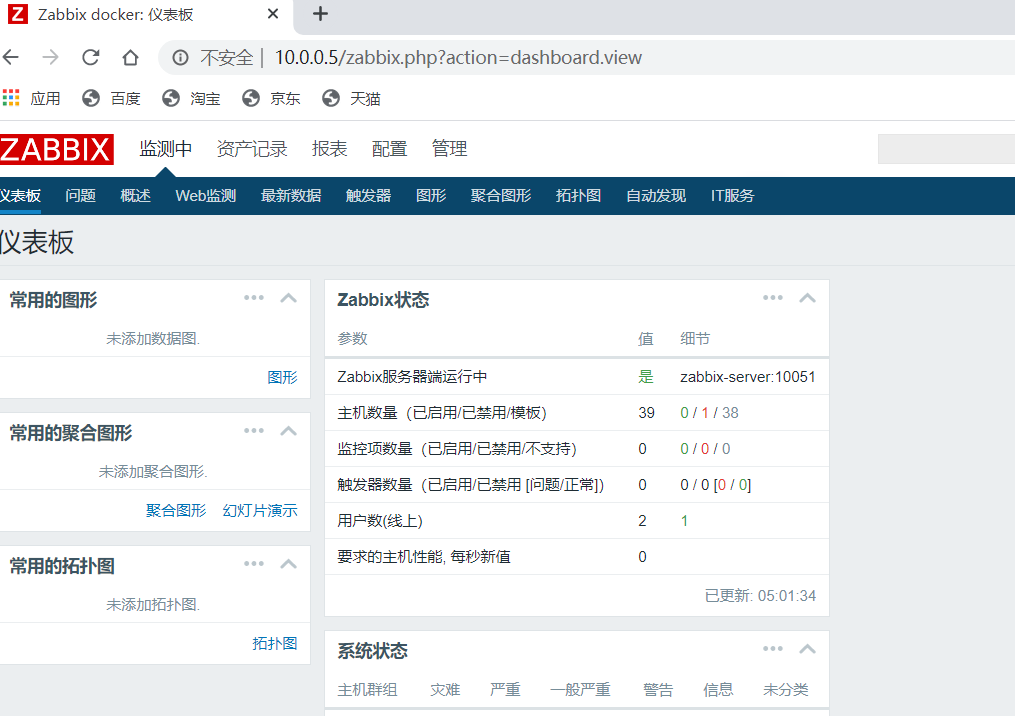Viewport: 1015px width, 716px height.
Task: Click the zabbix-server:10051 detail value
Action: click(748, 377)
